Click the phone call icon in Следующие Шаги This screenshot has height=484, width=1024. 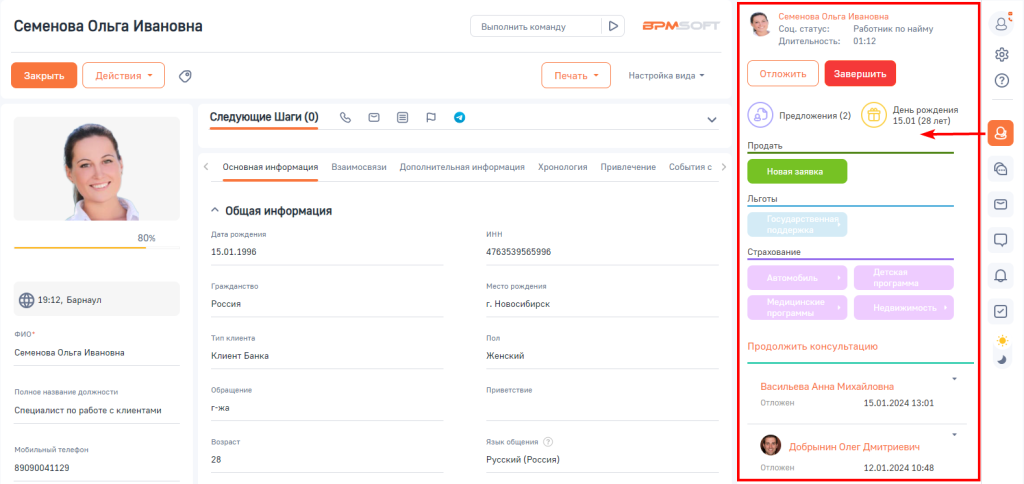click(346, 118)
